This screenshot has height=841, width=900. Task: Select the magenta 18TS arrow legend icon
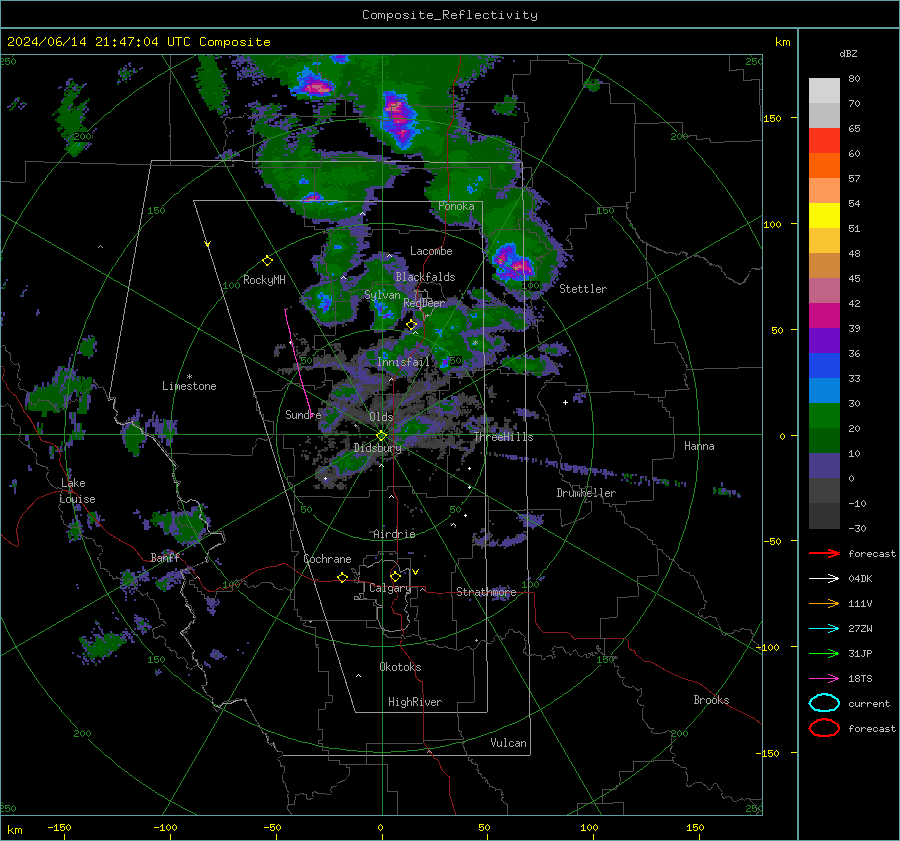click(x=824, y=679)
